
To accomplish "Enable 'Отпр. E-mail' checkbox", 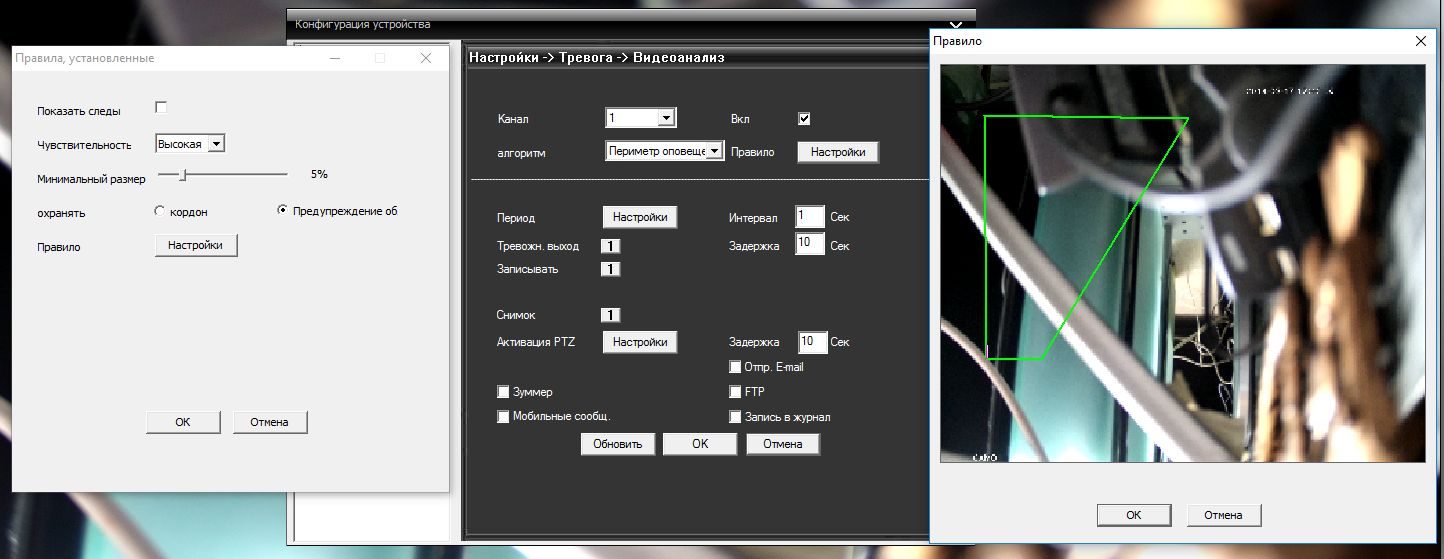I will tap(736, 367).
